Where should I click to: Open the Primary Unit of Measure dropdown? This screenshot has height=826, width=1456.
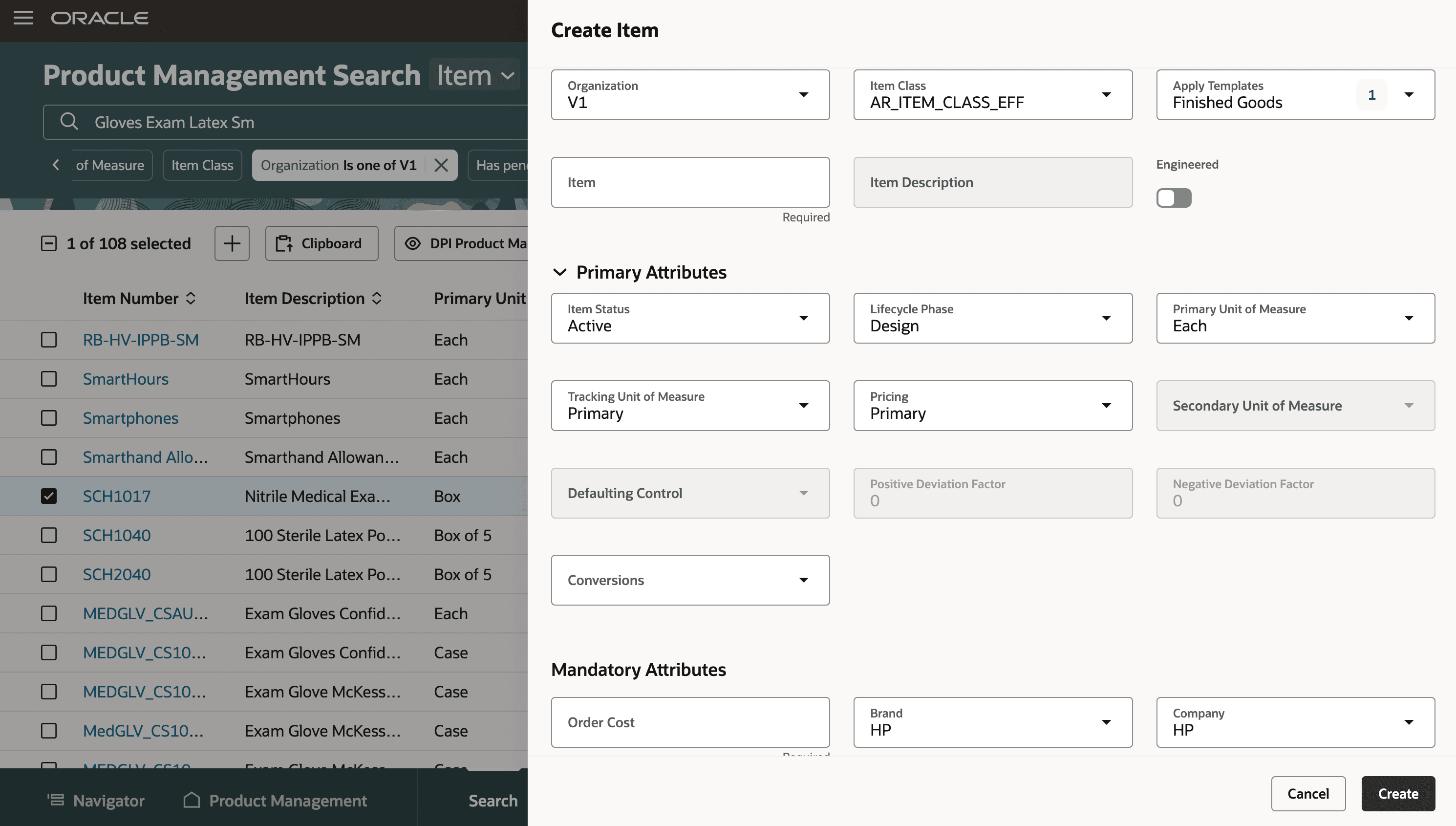click(1408, 318)
